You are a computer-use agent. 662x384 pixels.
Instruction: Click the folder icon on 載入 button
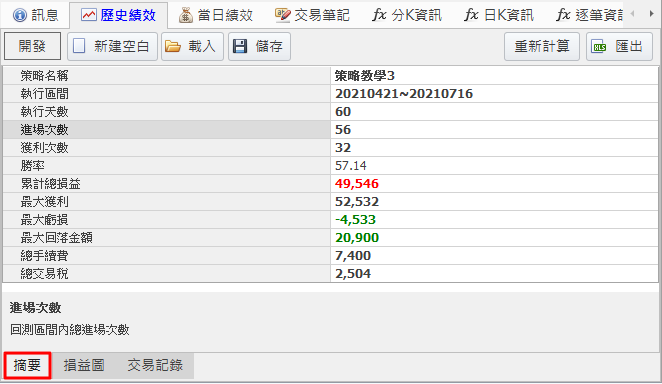pos(173,46)
